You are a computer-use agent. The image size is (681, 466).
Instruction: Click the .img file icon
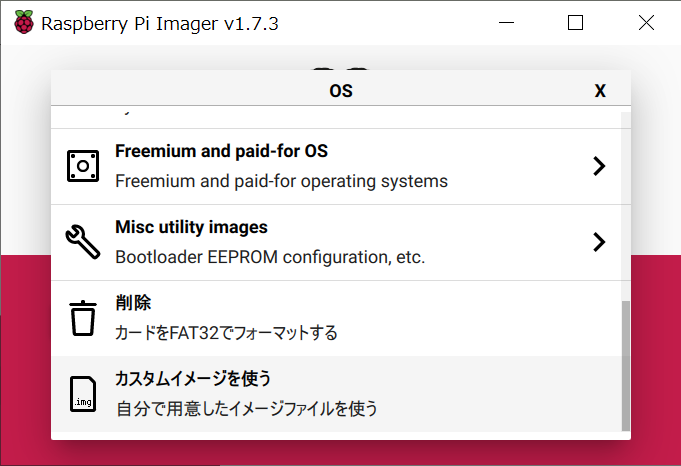pos(83,394)
